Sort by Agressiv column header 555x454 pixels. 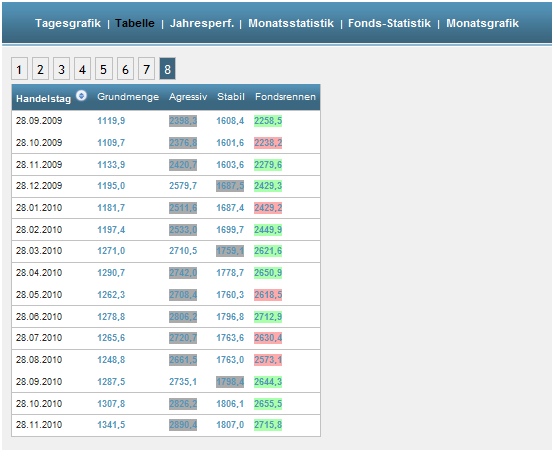pyautogui.click(x=188, y=97)
